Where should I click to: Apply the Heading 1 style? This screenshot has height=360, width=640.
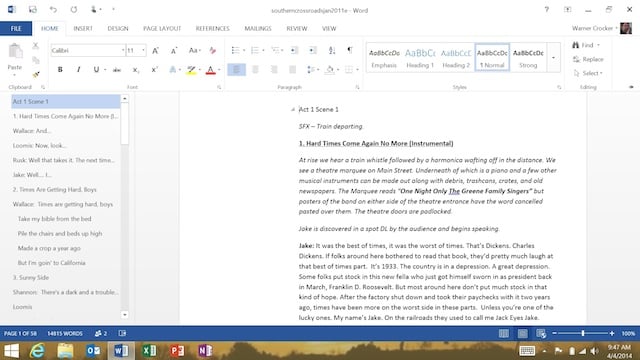[420, 58]
